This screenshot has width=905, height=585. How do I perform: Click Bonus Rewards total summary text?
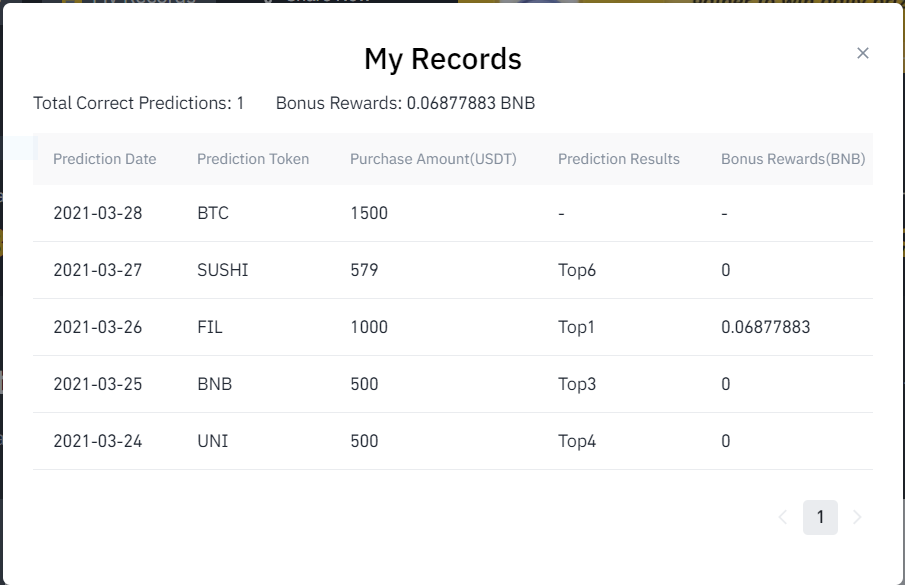[x=405, y=103]
